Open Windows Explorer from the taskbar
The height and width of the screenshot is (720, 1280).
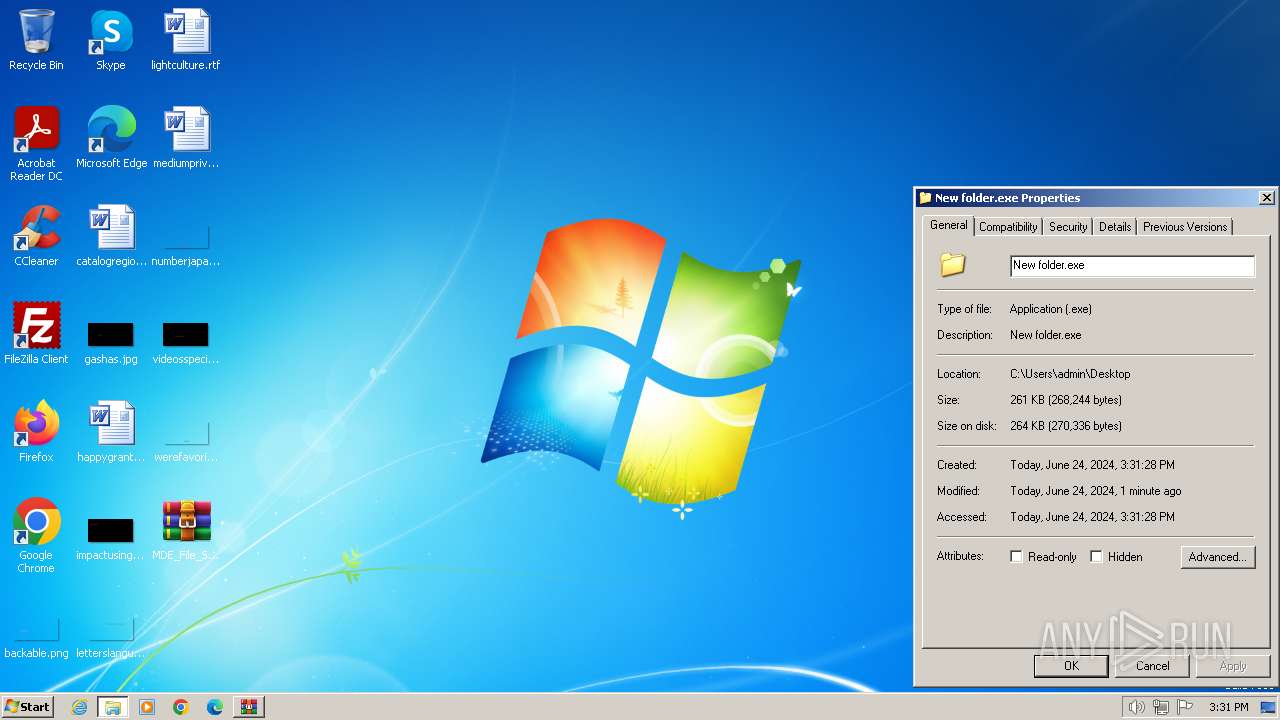[112, 707]
